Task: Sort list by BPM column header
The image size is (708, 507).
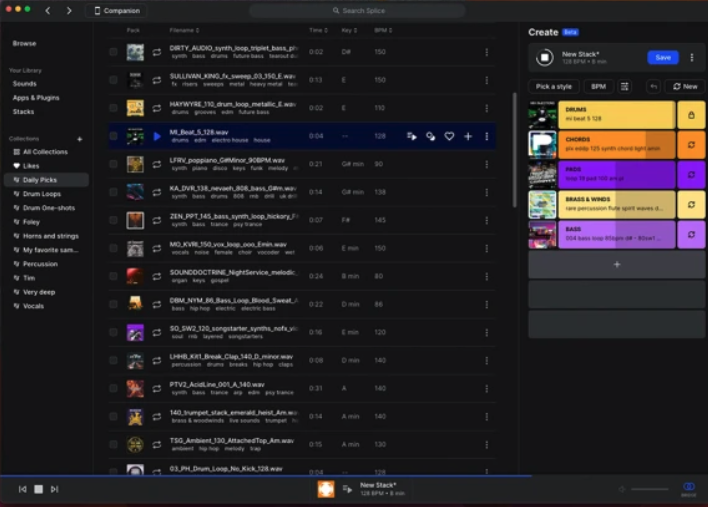Action: [x=383, y=30]
